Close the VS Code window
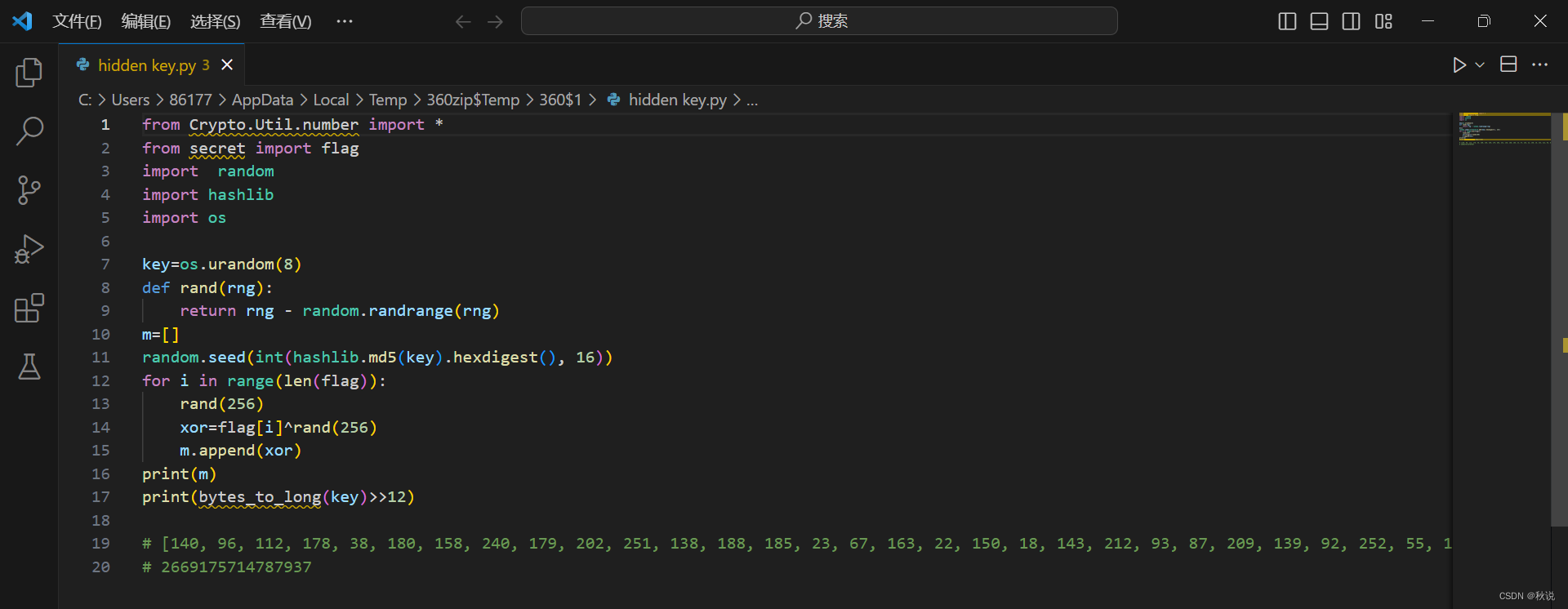Screen dimensions: 1568x609 1540,21
